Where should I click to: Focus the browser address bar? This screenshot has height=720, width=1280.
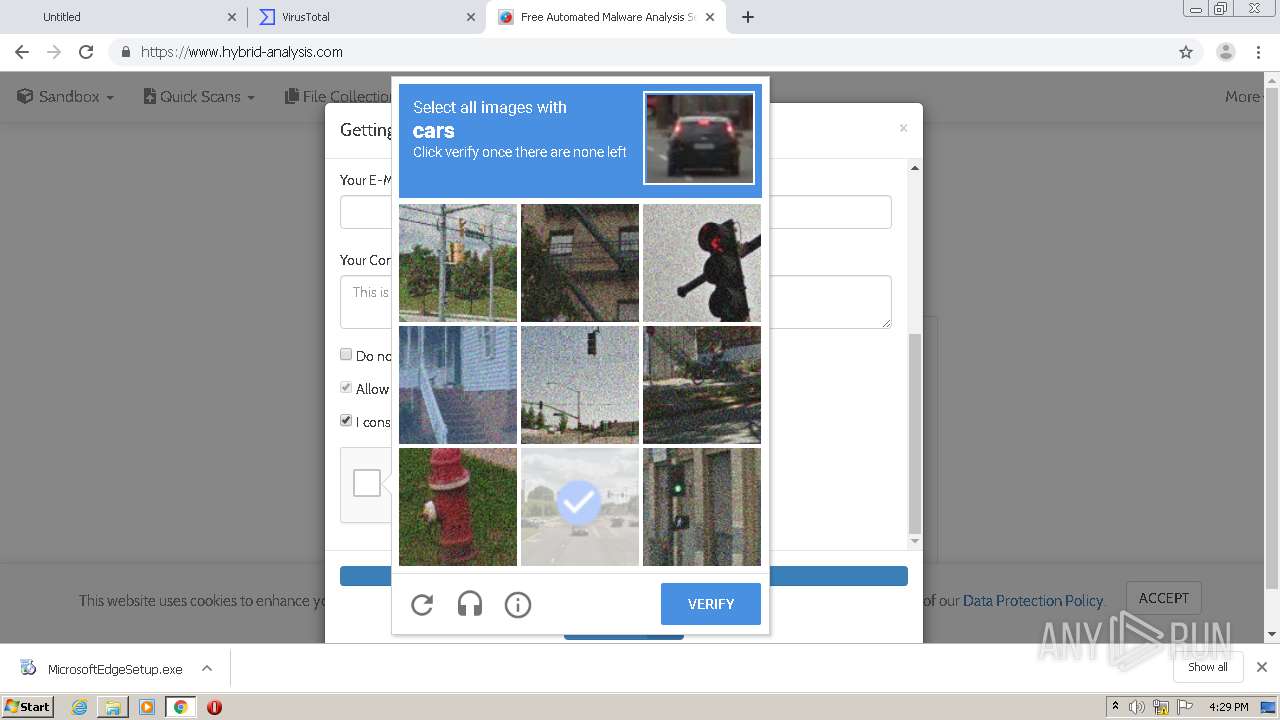[x=640, y=52]
